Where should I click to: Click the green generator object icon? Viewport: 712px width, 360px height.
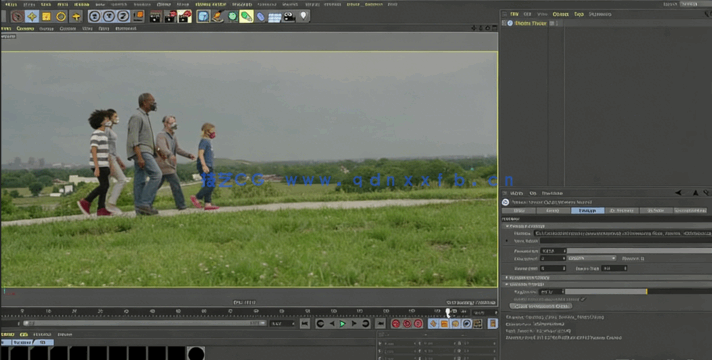[232, 17]
